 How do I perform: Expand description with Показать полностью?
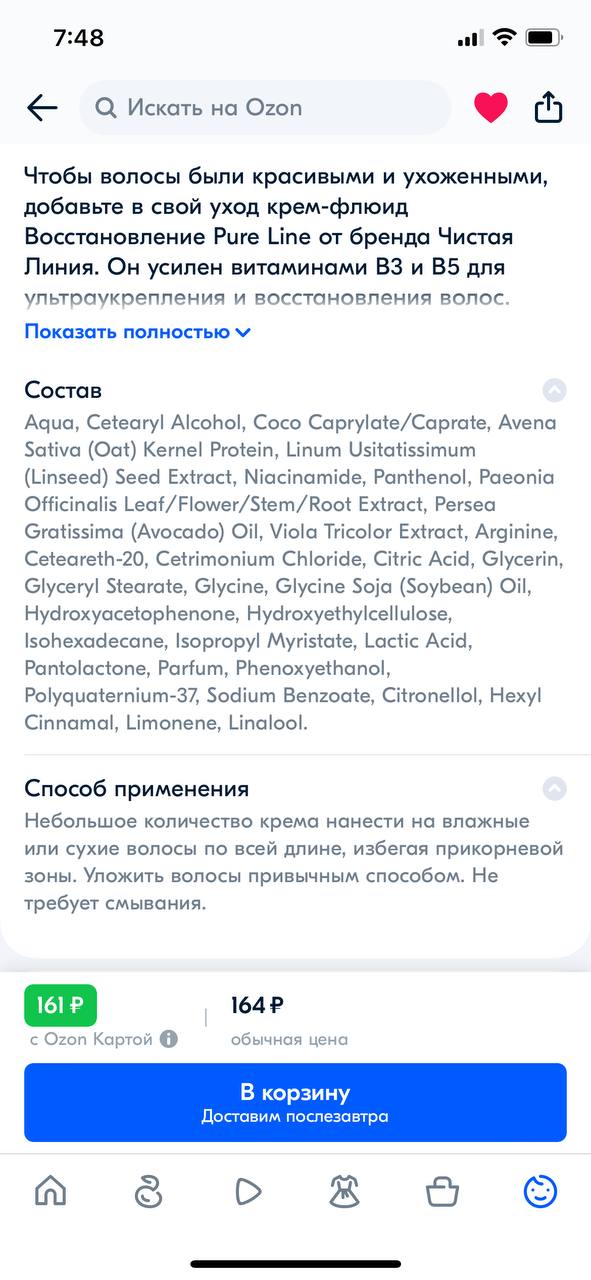(137, 332)
